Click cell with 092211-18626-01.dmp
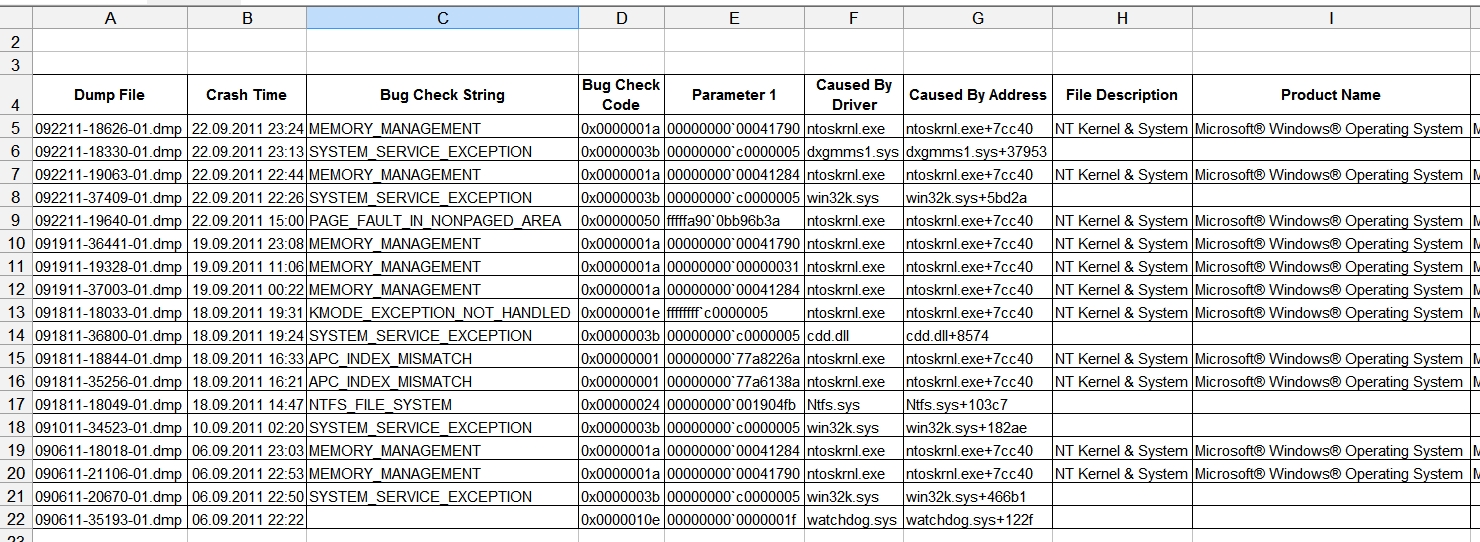1480x542 pixels. click(110, 129)
